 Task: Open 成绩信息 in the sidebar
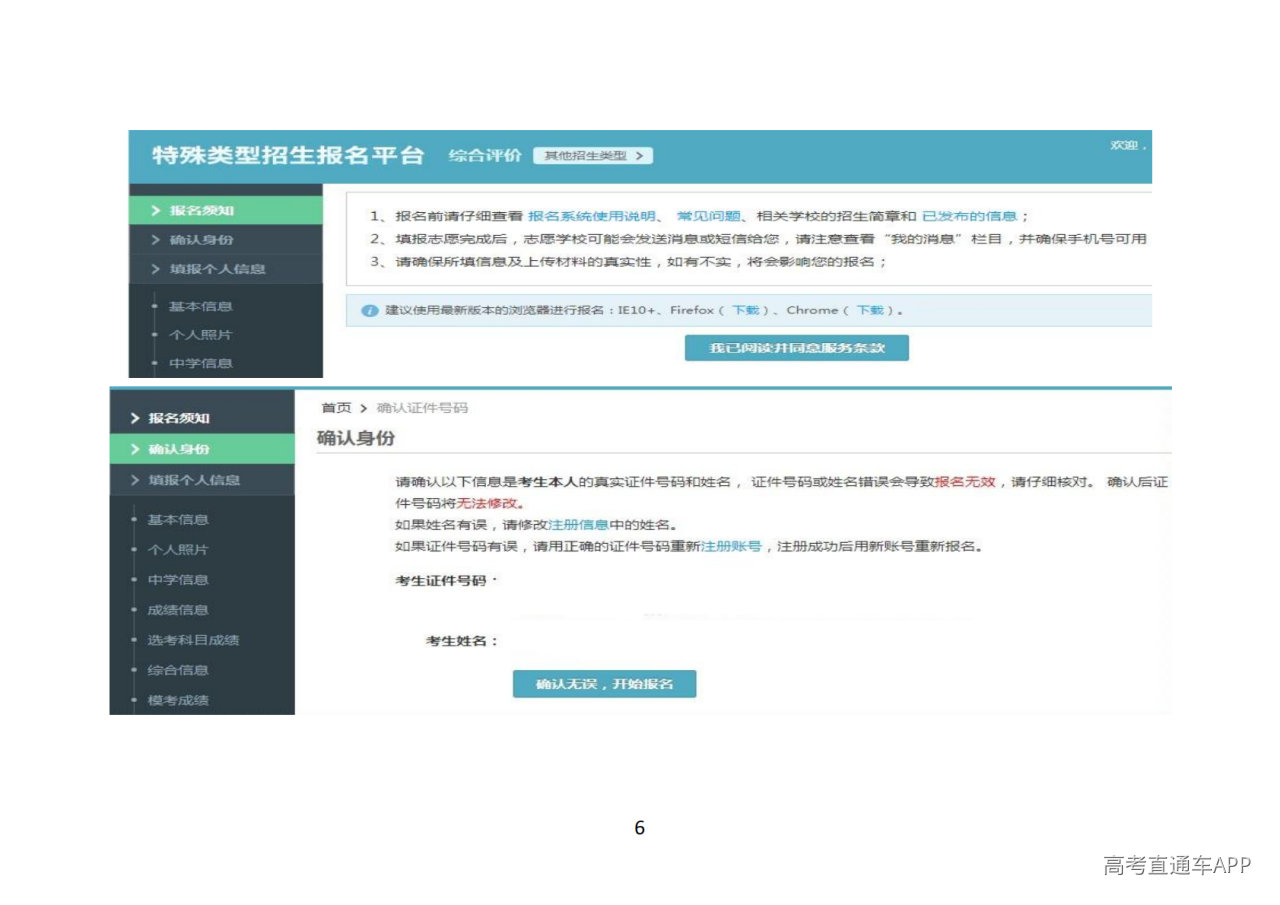[x=178, y=610]
